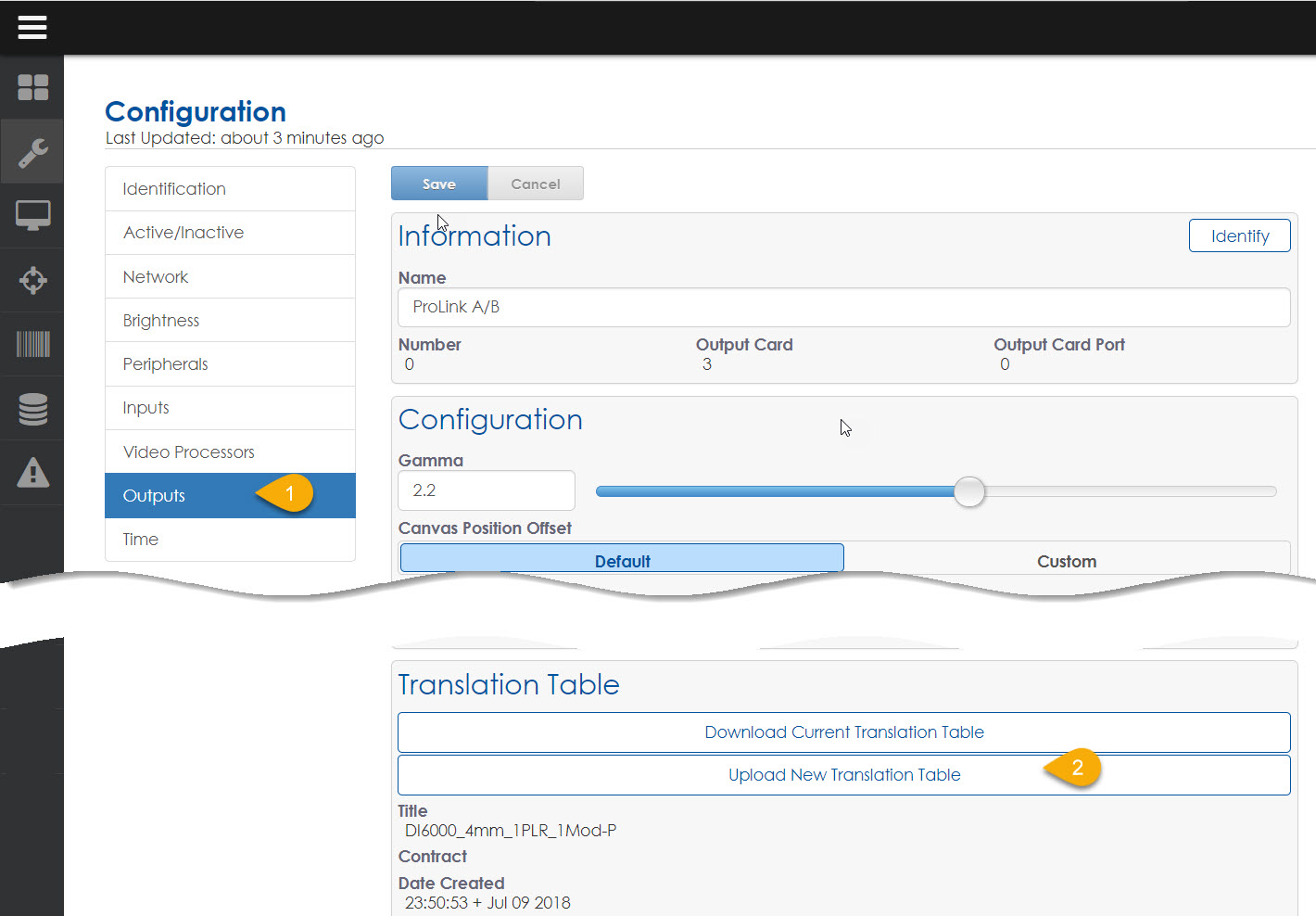Click the Gamma slider handle

pos(969,491)
